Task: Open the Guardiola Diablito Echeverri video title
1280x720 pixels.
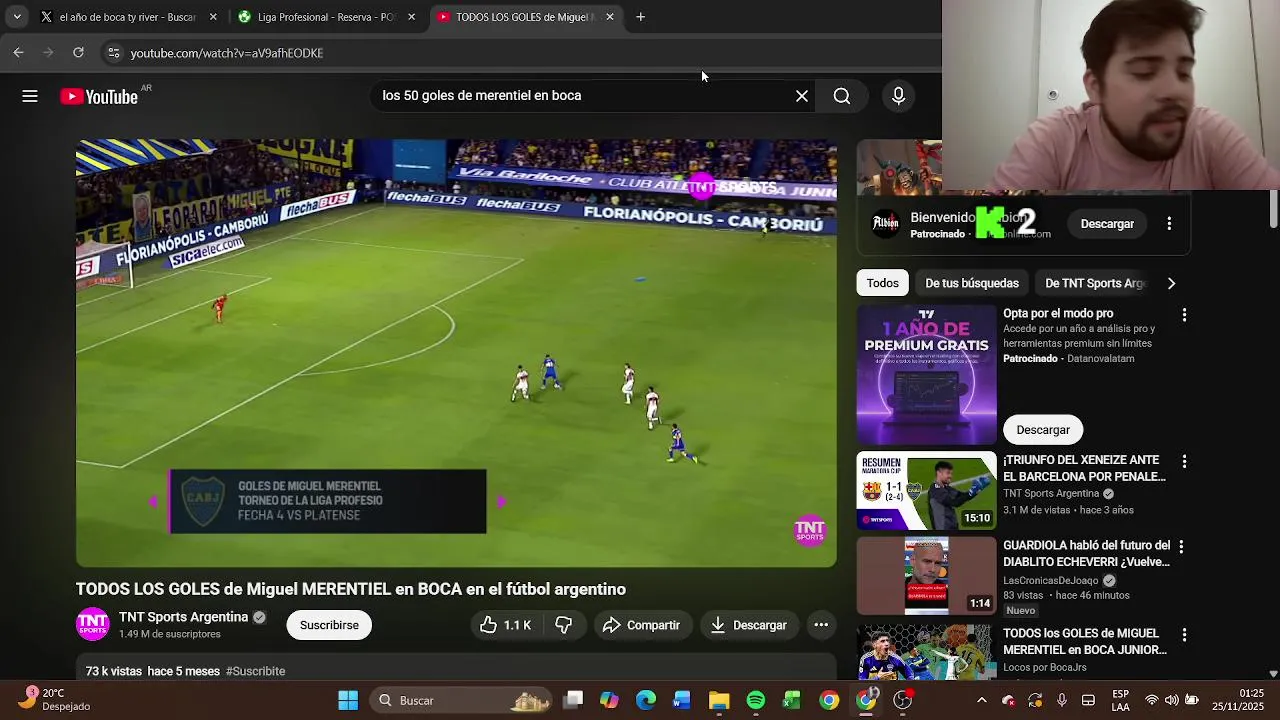Action: click(1086, 554)
